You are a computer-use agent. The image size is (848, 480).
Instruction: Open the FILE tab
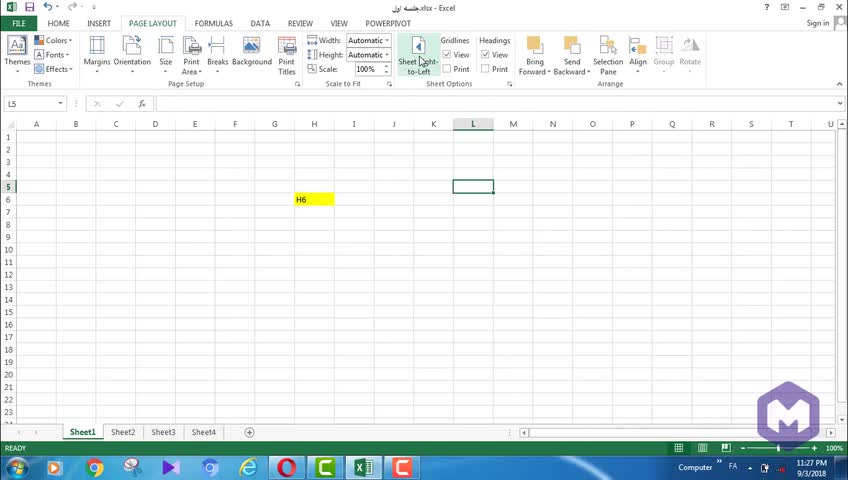tap(18, 23)
